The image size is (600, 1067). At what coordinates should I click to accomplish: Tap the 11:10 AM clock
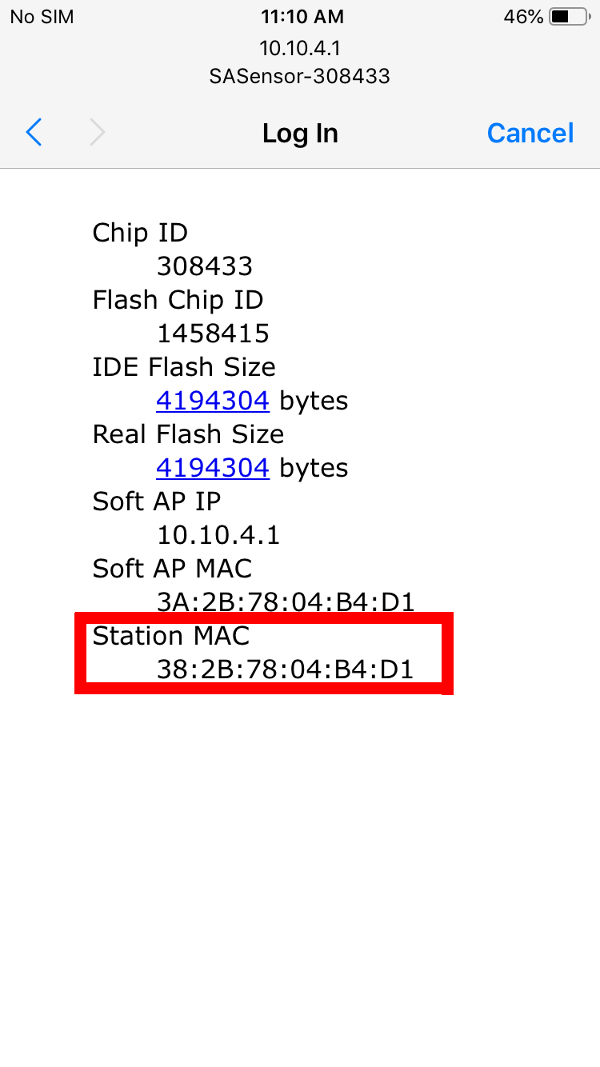tap(302, 17)
